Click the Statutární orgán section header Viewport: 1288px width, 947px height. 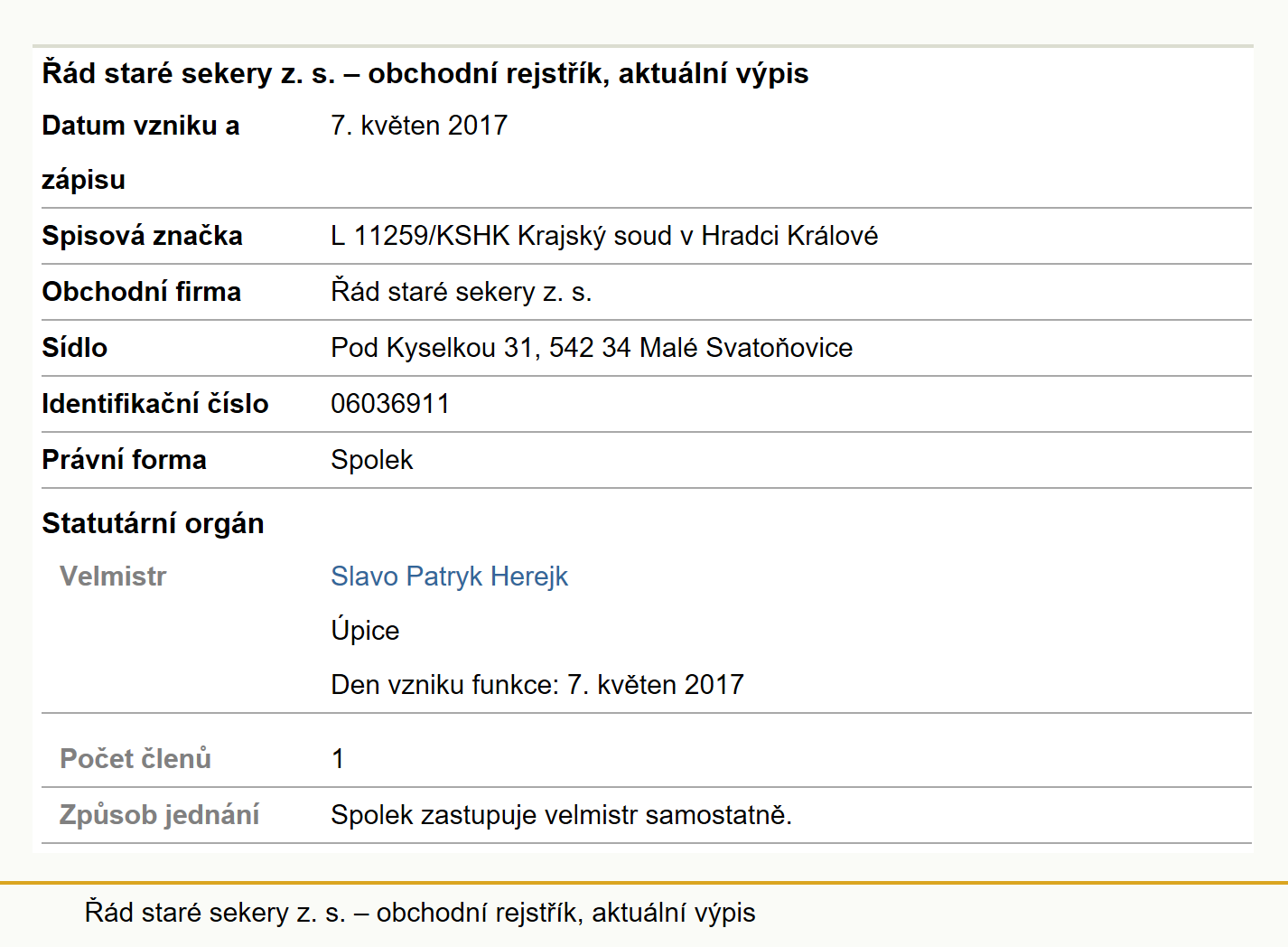[153, 523]
